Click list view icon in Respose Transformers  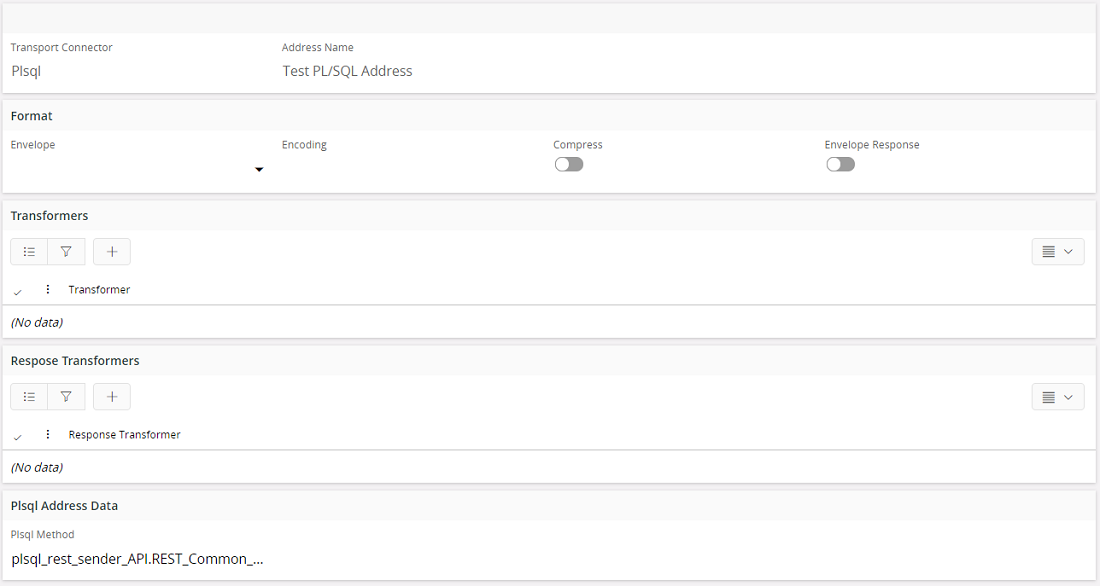(x=29, y=397)
